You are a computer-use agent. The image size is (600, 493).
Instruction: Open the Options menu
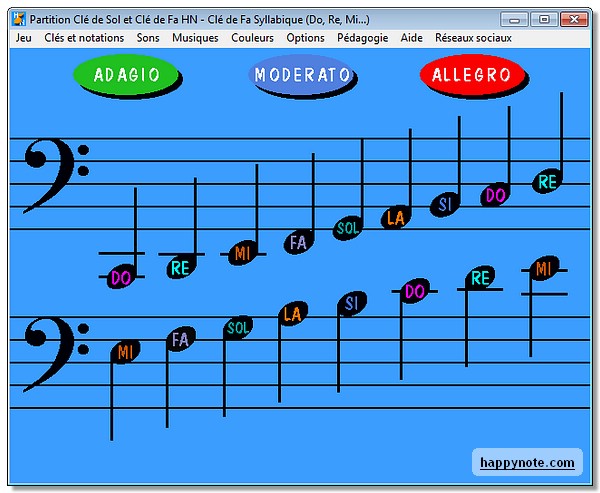[305, 38]
